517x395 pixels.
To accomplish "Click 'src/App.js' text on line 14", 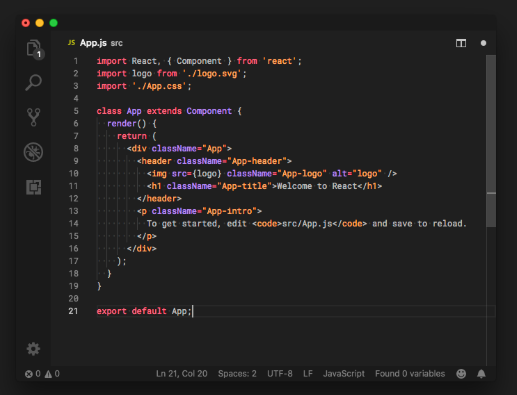I will [x=307, y=224].
